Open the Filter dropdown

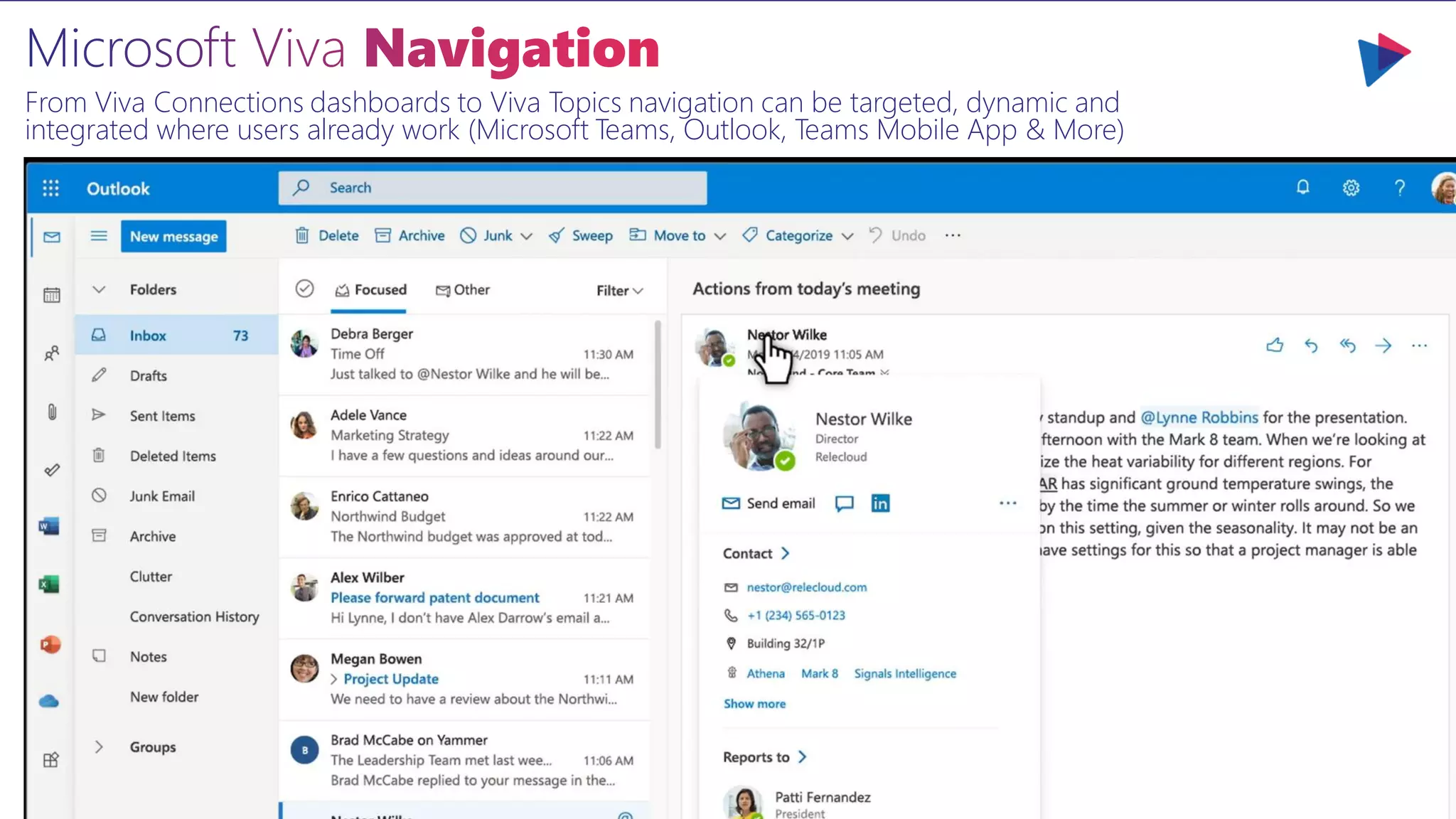coord(619,290)
